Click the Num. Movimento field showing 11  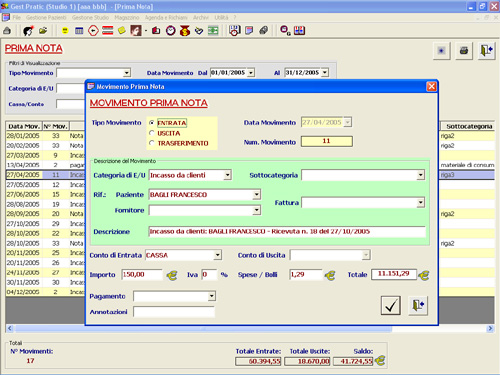click(327, 141)
